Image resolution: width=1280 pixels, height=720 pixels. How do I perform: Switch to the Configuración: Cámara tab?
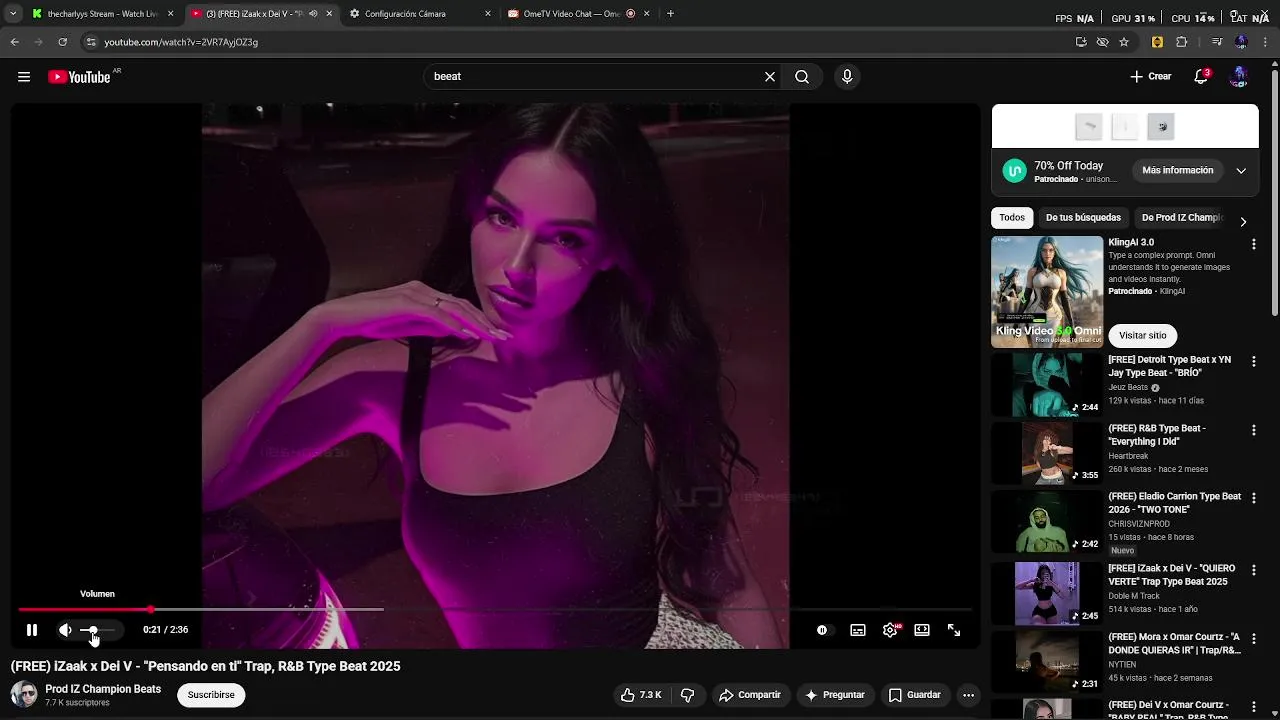click(x=420, y=14)
